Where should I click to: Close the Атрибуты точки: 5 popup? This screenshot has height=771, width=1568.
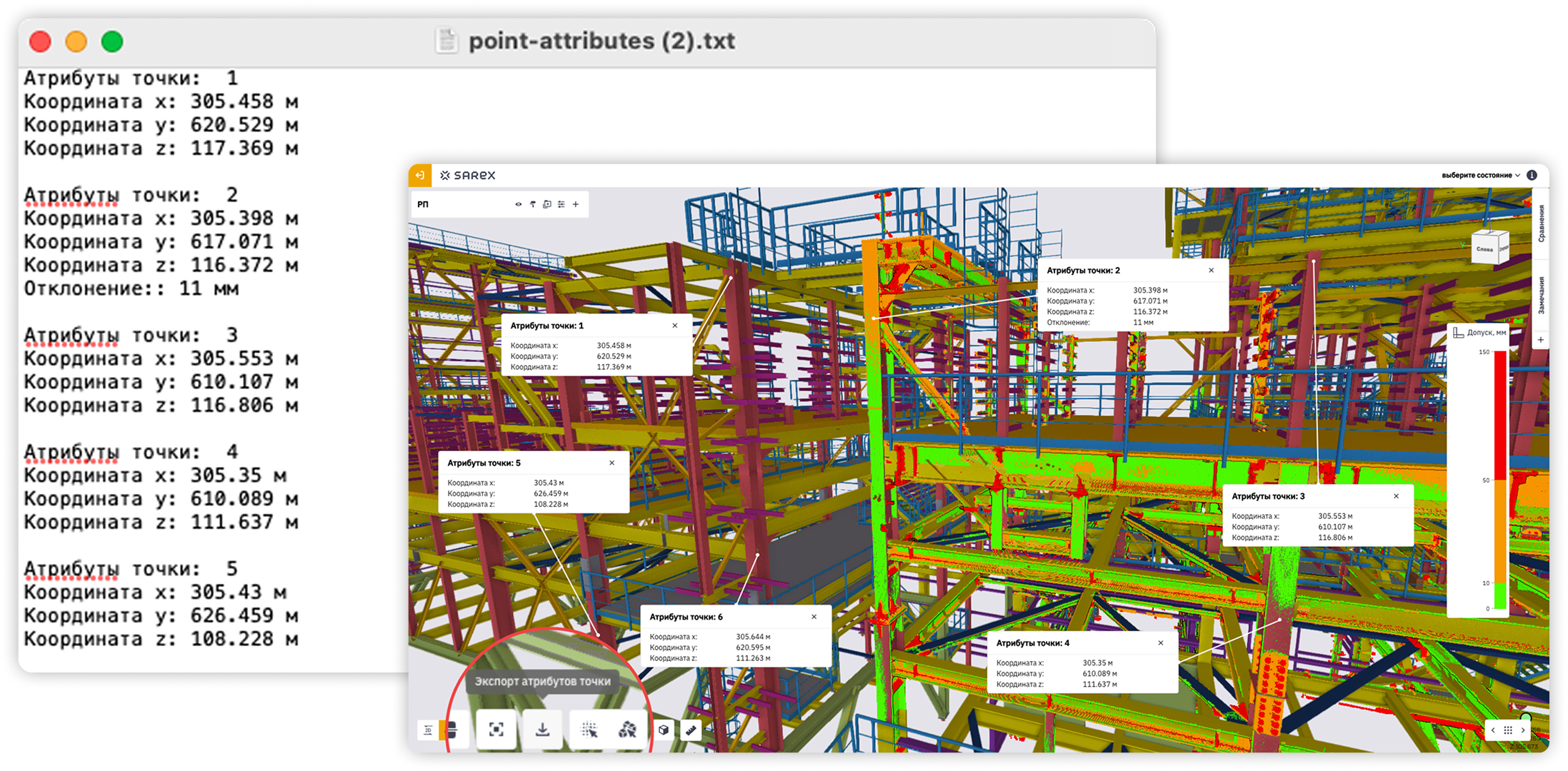coord(612,463)
